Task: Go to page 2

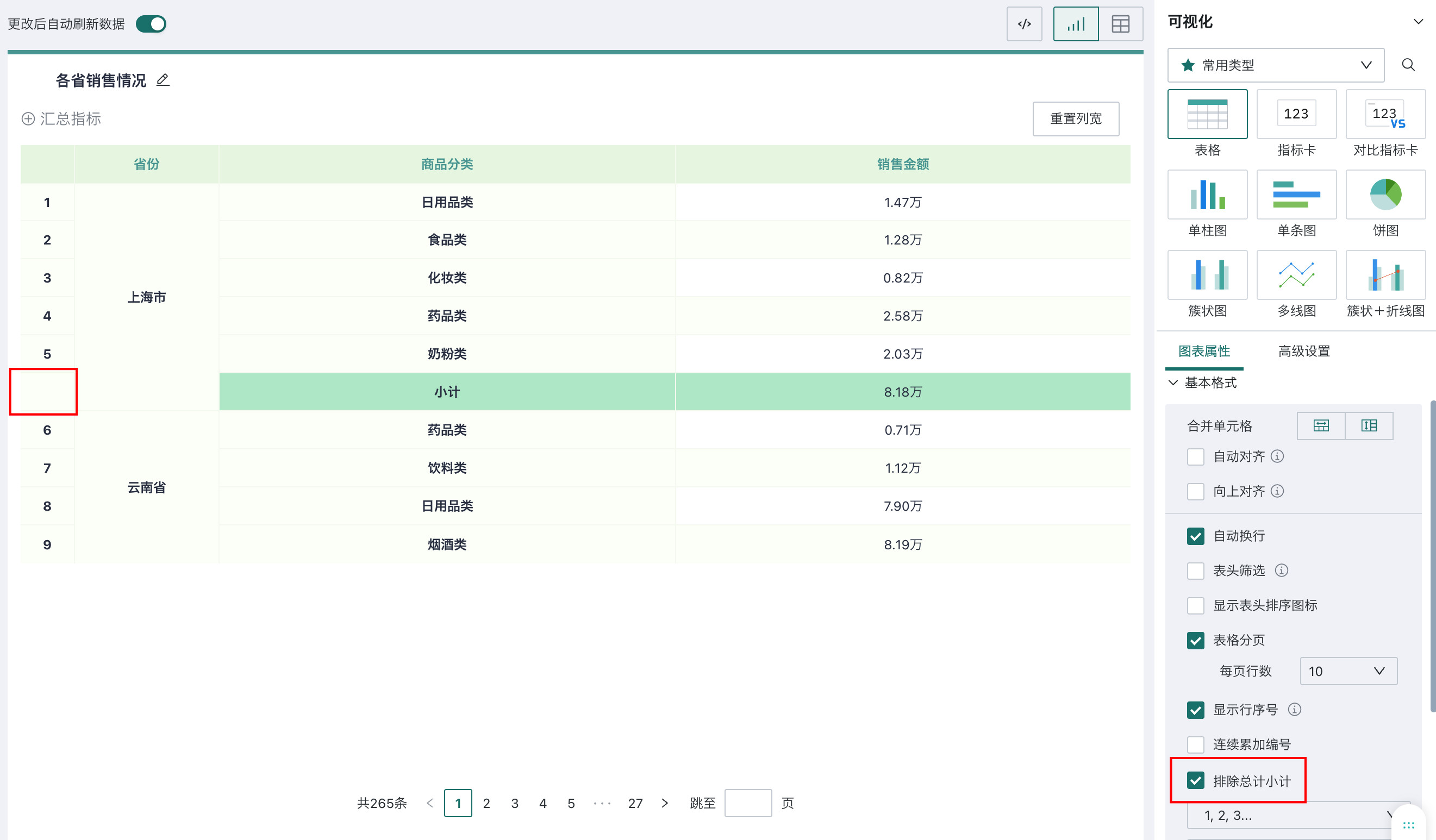Action: click(486, 803)
